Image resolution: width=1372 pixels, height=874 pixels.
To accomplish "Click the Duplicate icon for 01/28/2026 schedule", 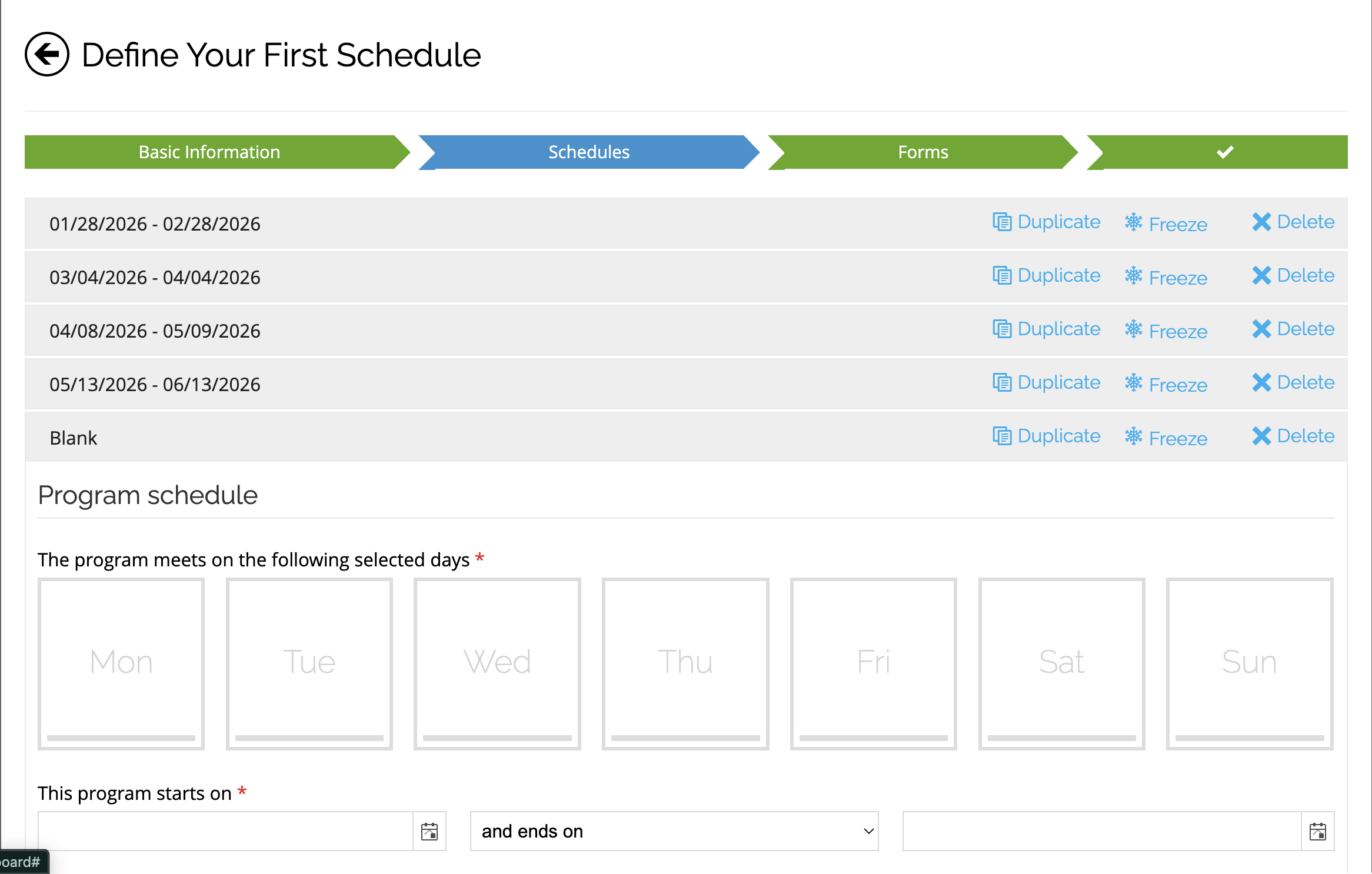I will [x=1002, y=222].
